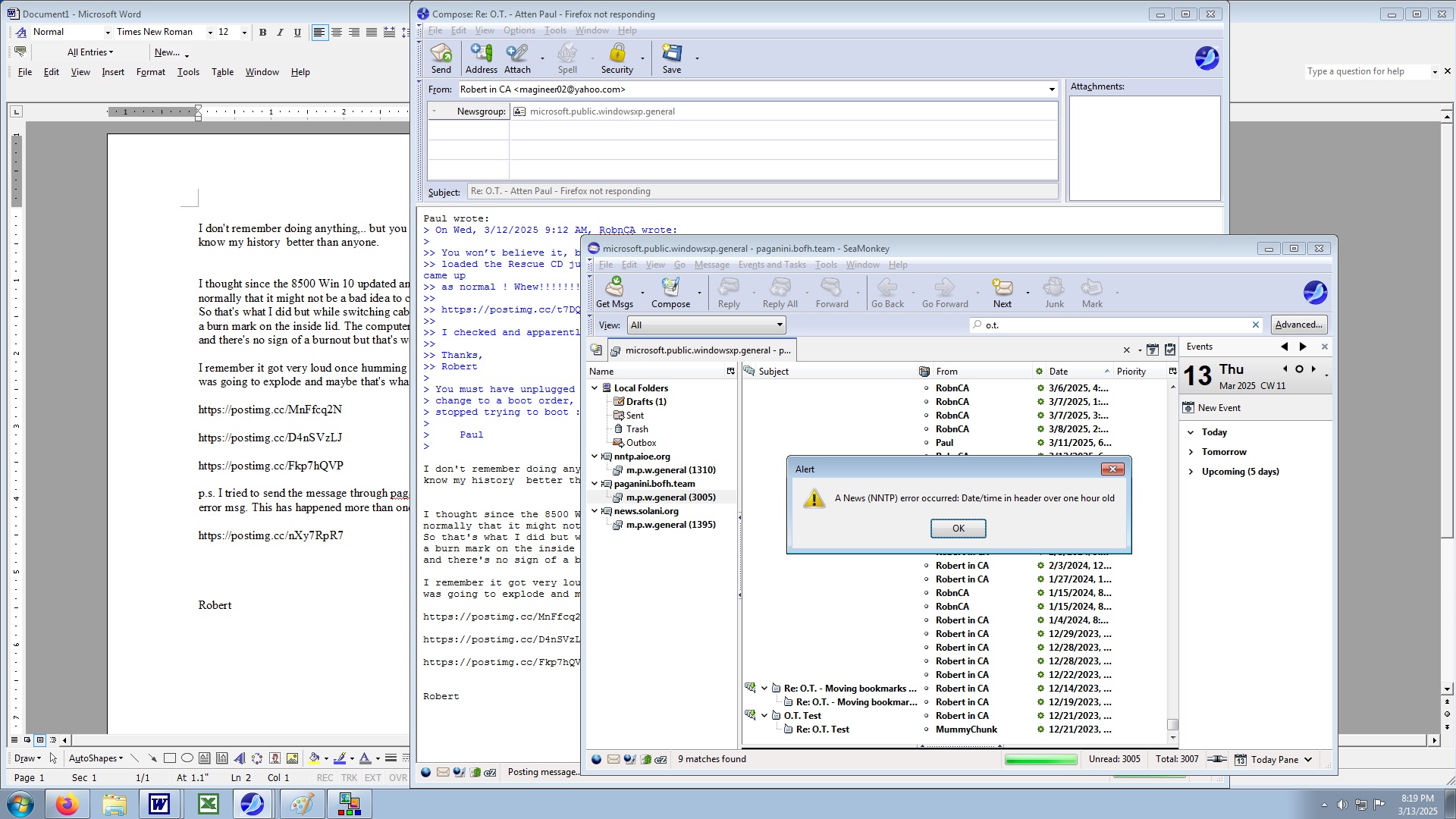Select the Oval shape tool in Word
The width and height of the screenshot is (1456, 819).
187,758
